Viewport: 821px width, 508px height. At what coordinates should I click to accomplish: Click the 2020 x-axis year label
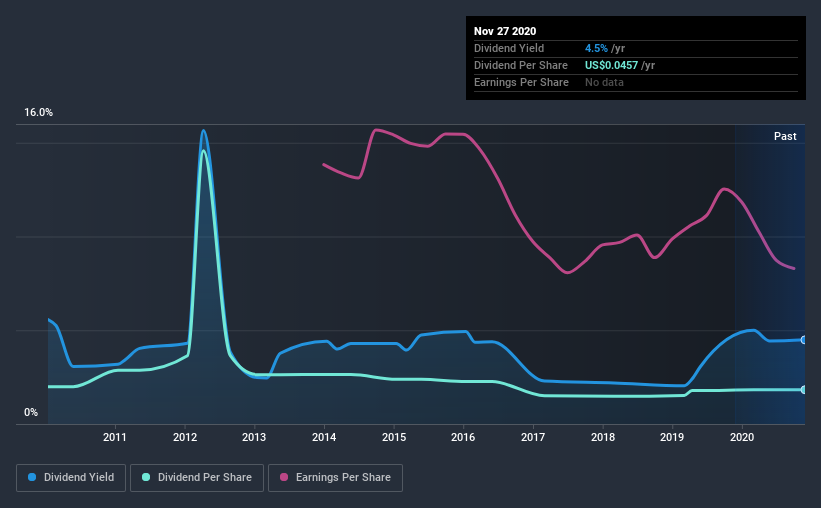pyautogui.click(x=742, y=437)
